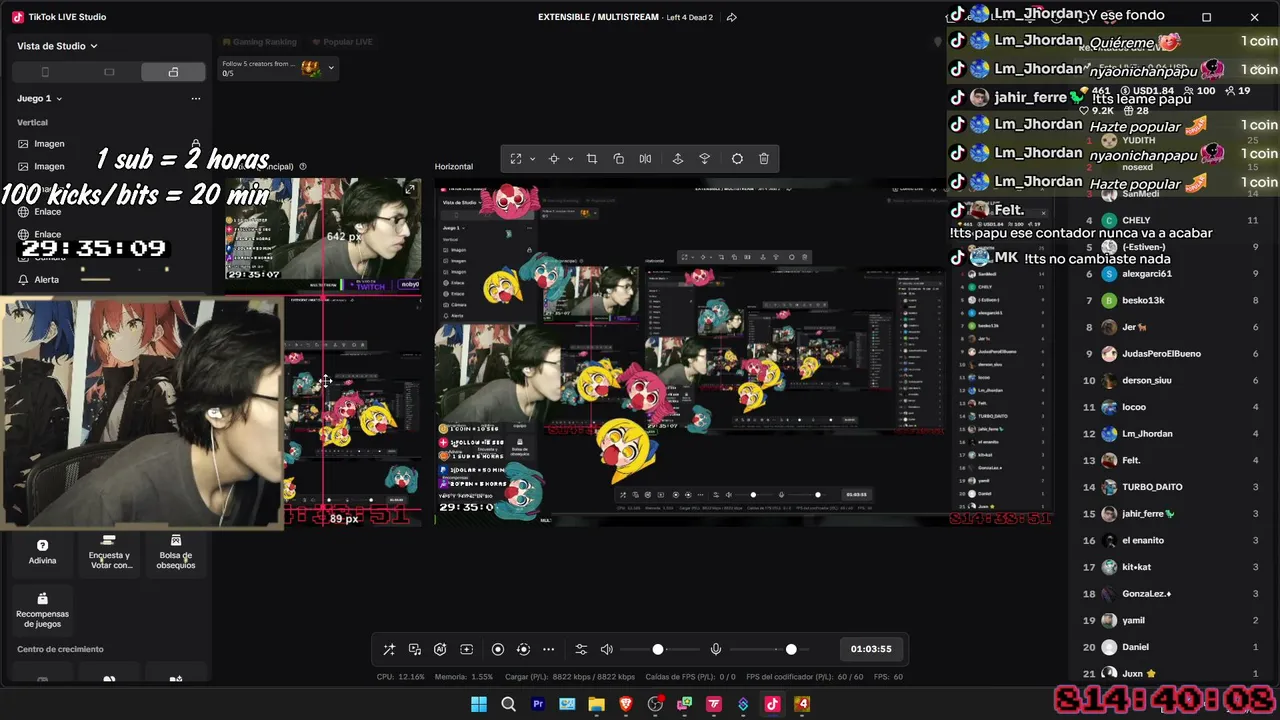This screenshot has height=720, width=1280.
Task: Click the Horizontal preview label
Action: [x=454, y=167]
